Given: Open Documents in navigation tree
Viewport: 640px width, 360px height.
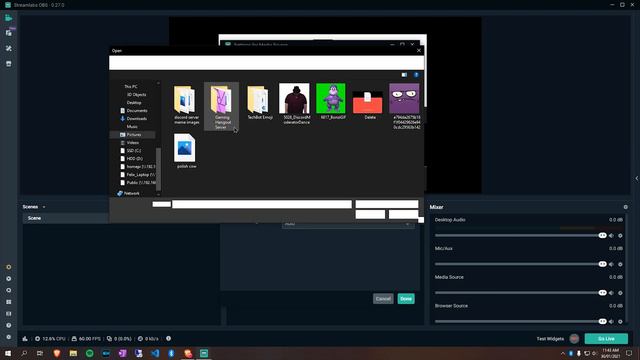Looking at the screenshot, I should (133, 111).
